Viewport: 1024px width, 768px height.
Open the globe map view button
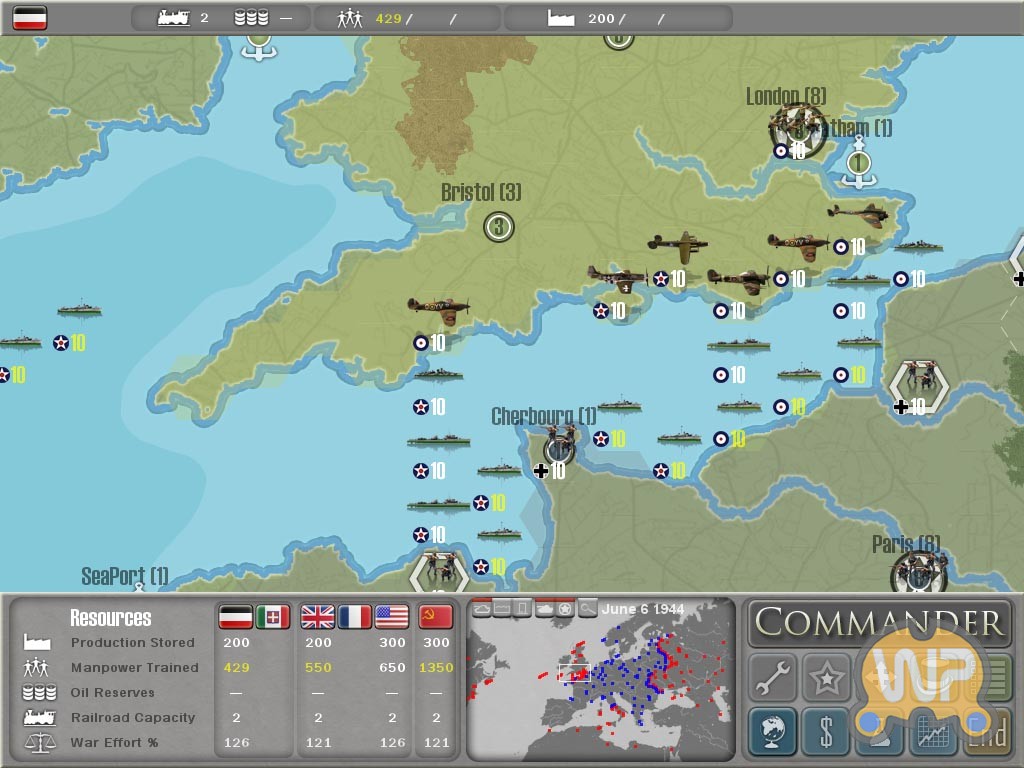773,732
